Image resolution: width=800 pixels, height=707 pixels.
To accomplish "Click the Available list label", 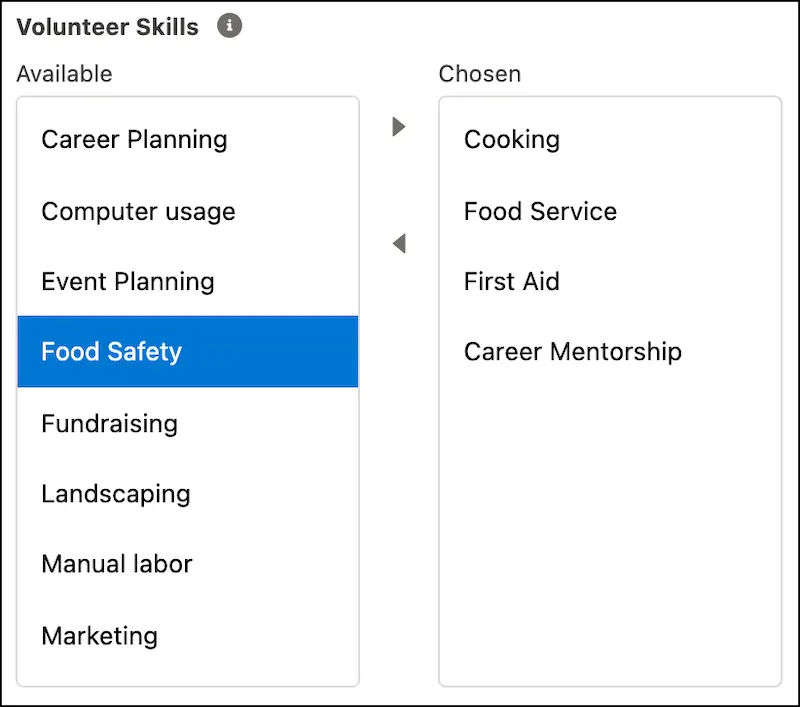I will click(x=64, y=74).
